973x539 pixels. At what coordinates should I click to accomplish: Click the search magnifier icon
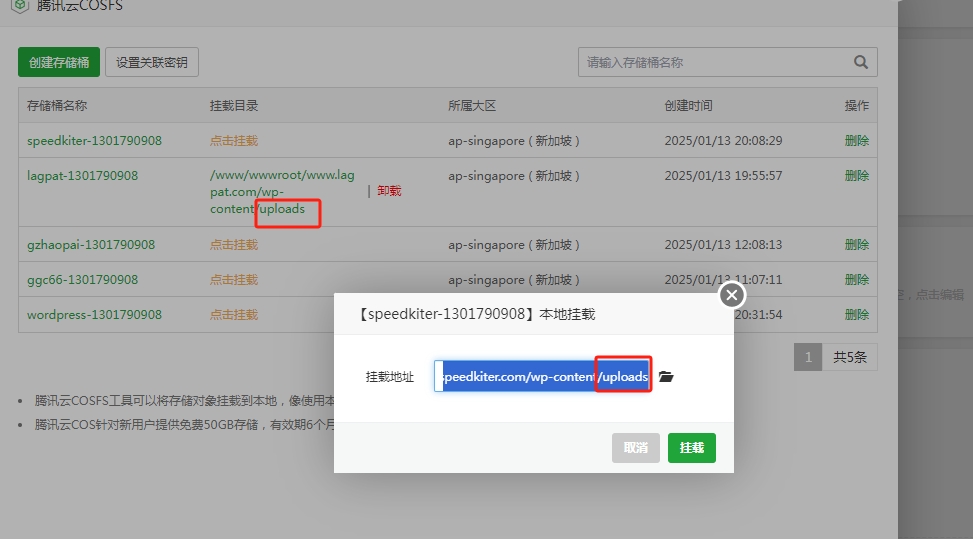[x=861, y=62]
